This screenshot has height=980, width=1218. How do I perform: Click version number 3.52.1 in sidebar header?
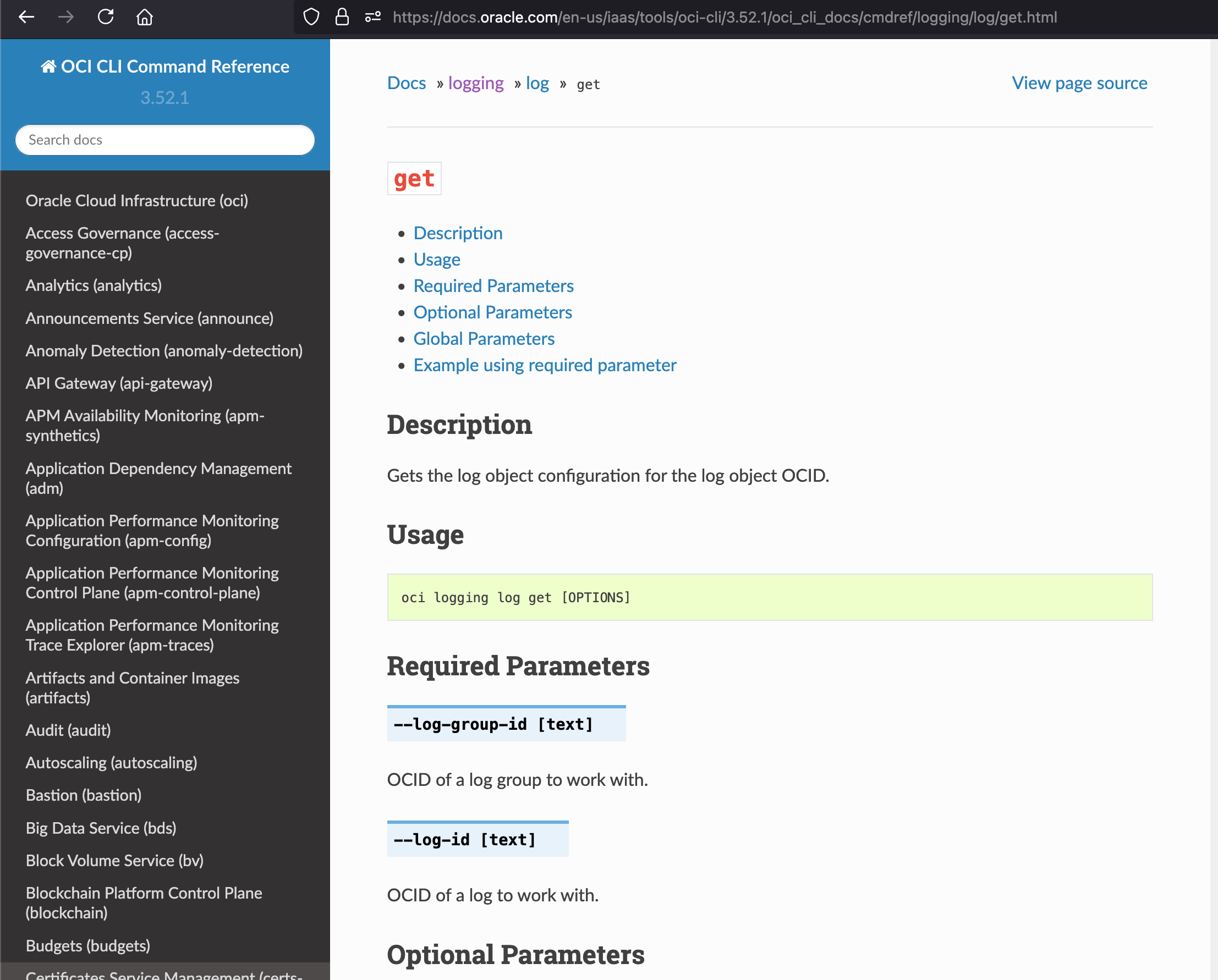[164, 98]
